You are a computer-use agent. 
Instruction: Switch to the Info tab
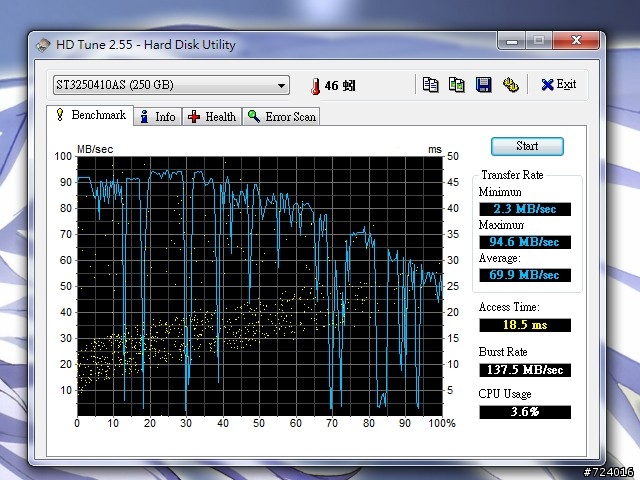158,117
